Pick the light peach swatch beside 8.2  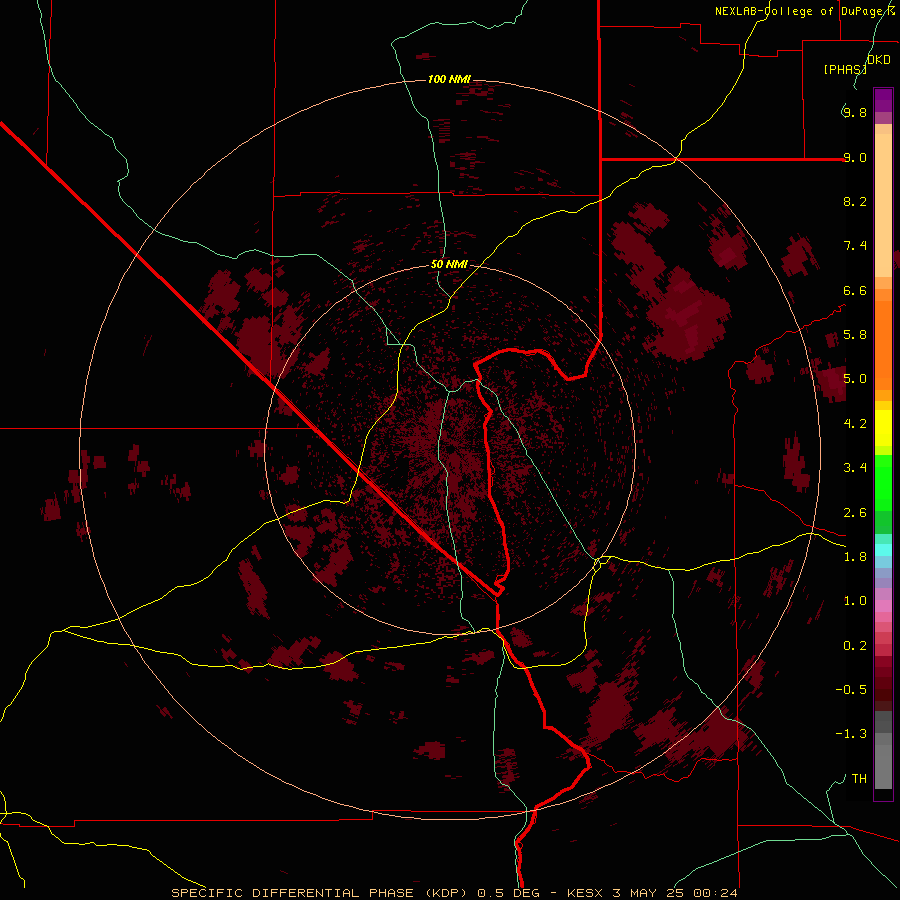[883, 205]
